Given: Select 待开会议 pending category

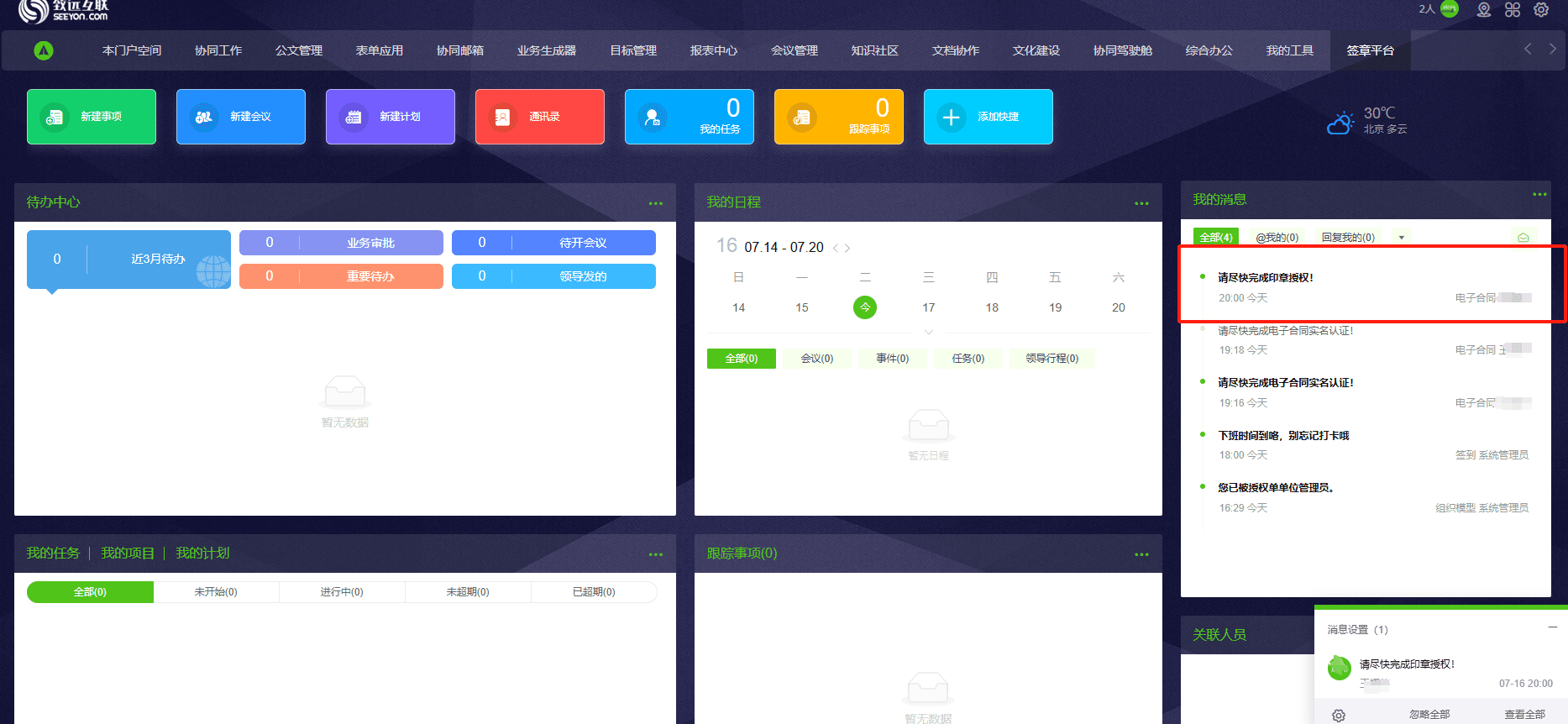Looking at the screenshot, I should (x=553, y=243).
